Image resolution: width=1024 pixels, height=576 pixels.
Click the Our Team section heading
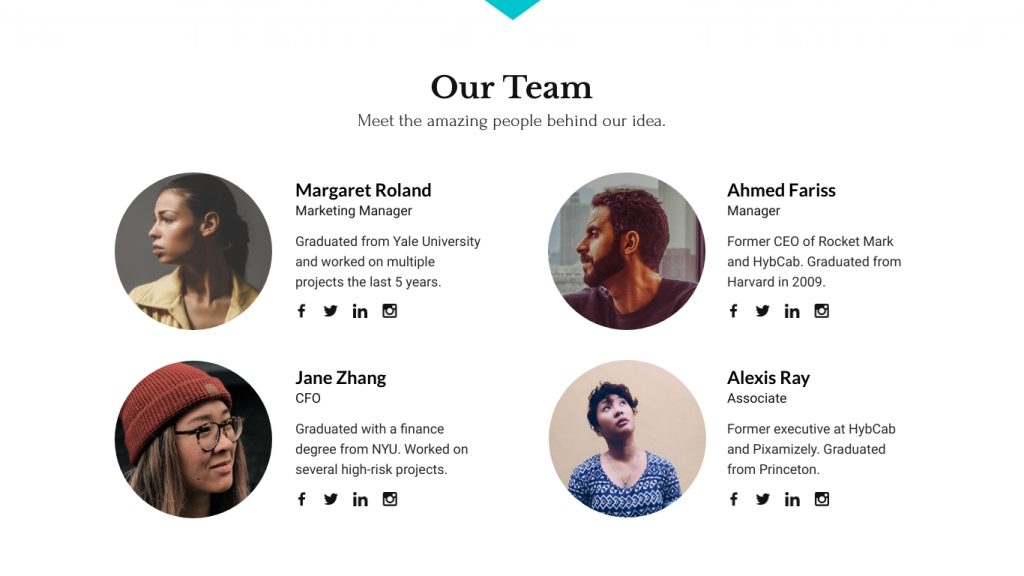(x=511, y=88)
